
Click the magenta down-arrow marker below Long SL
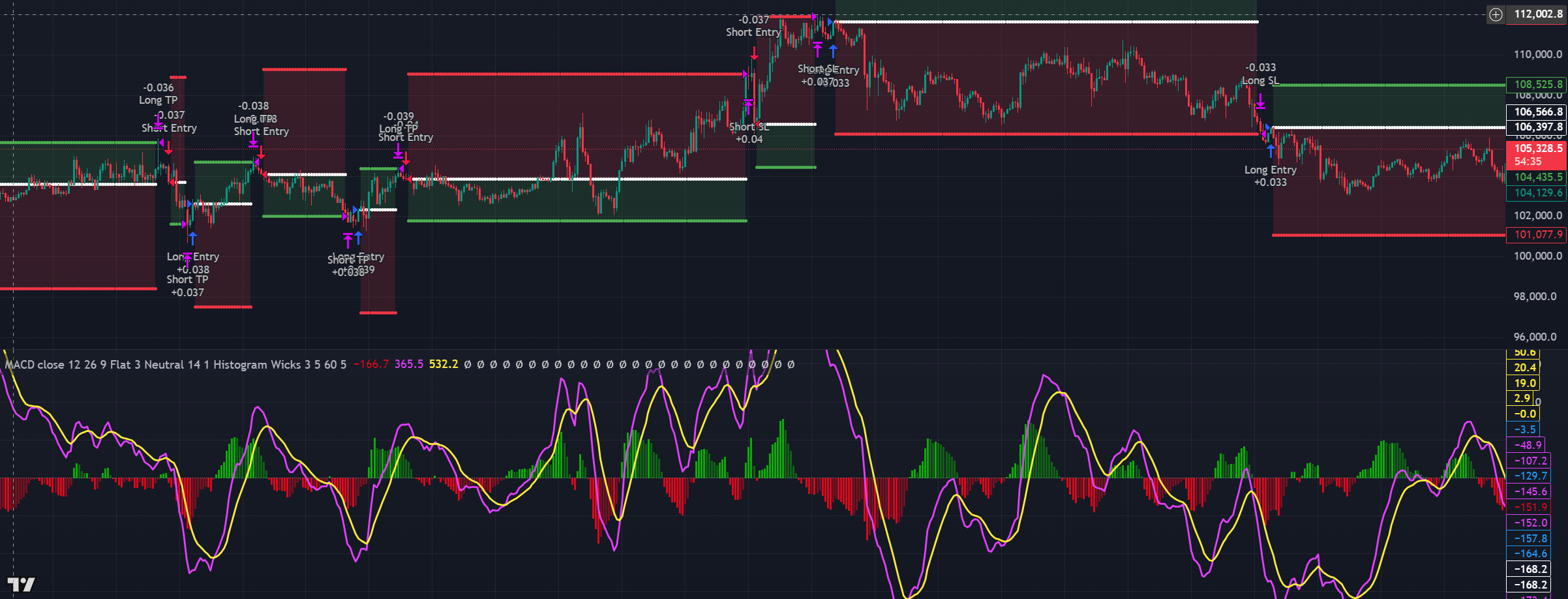point(1260,101)
